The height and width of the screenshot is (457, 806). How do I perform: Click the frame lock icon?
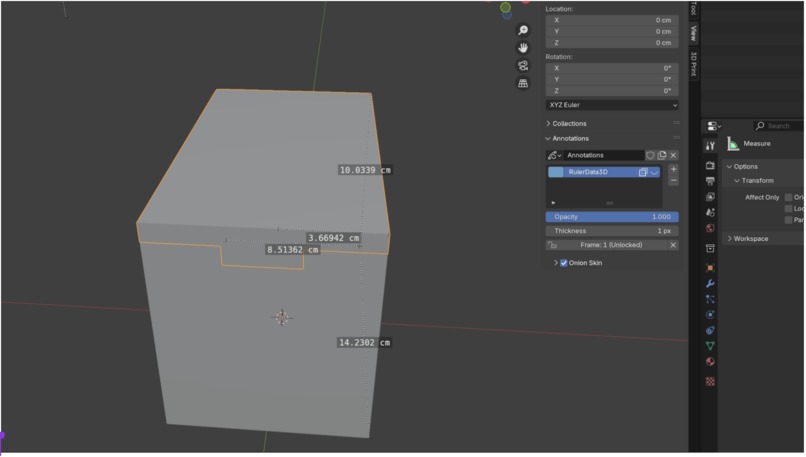(552, 245)
